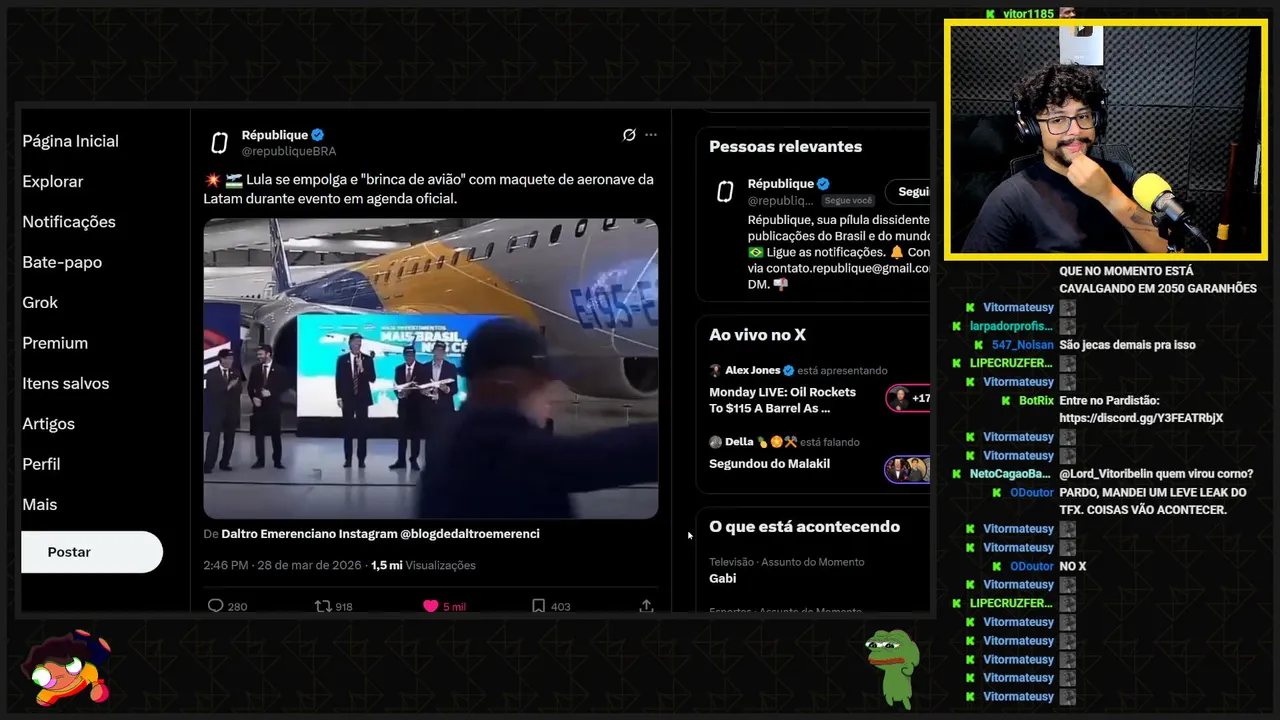Click Alex Jones small avatar icon
This screenshot has height=720, width=1280.
pyautogui.click(x=715, y=370)
